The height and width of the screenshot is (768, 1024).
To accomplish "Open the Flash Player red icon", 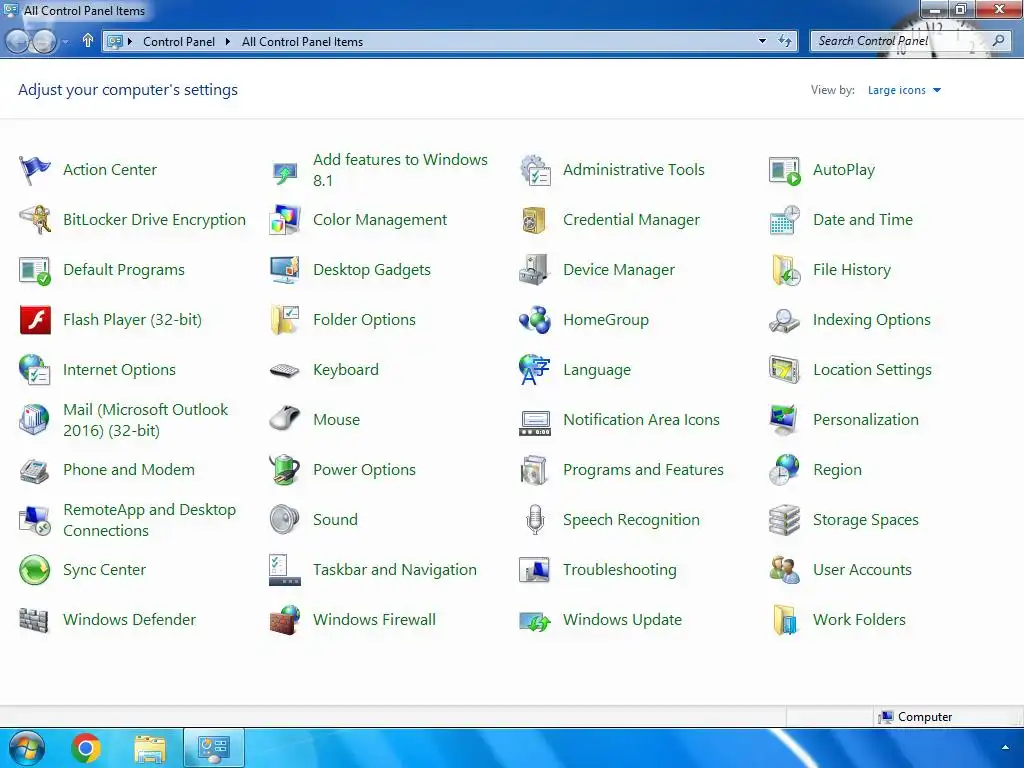I will coord(35,320).
